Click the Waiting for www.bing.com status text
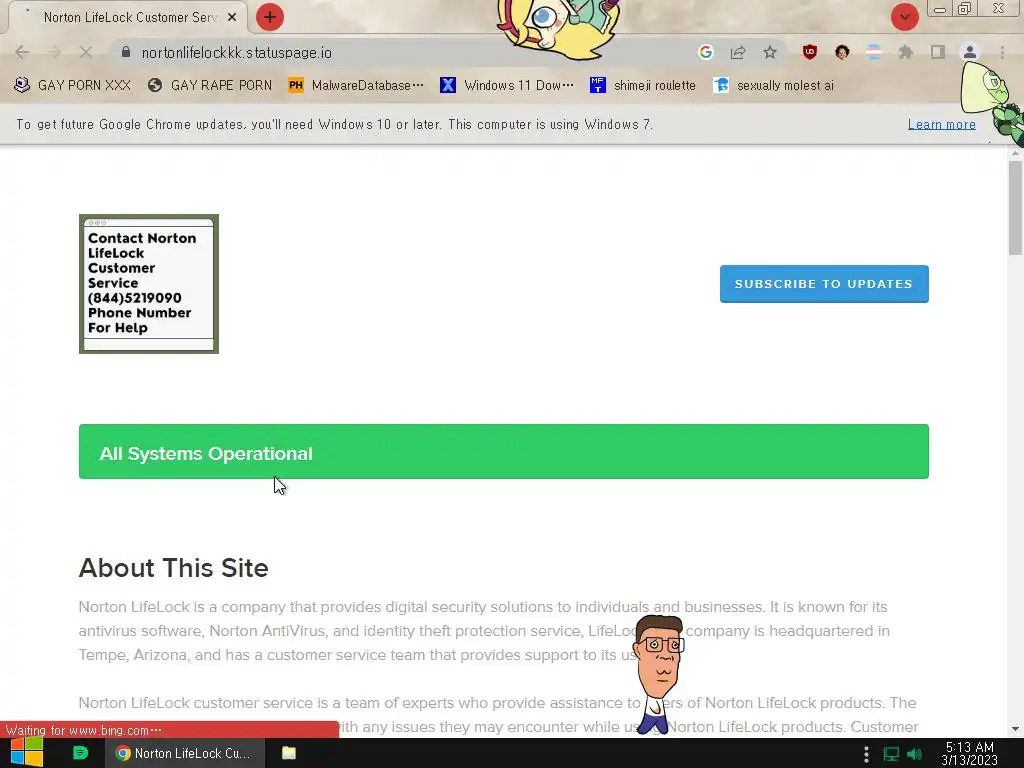The image size is (1024, 768). 84,730
